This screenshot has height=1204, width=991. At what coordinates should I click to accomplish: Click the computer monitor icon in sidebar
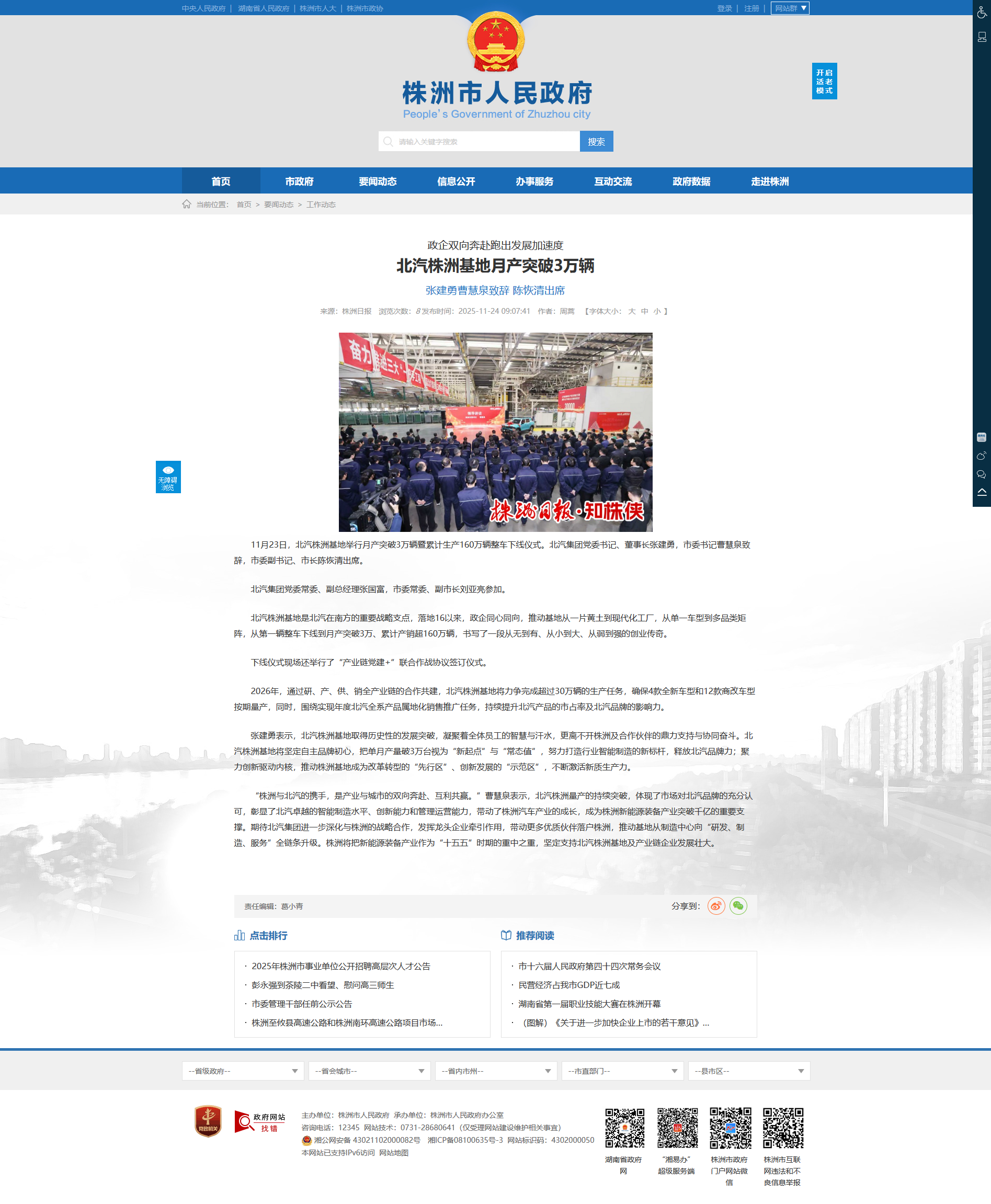point(981,37)
